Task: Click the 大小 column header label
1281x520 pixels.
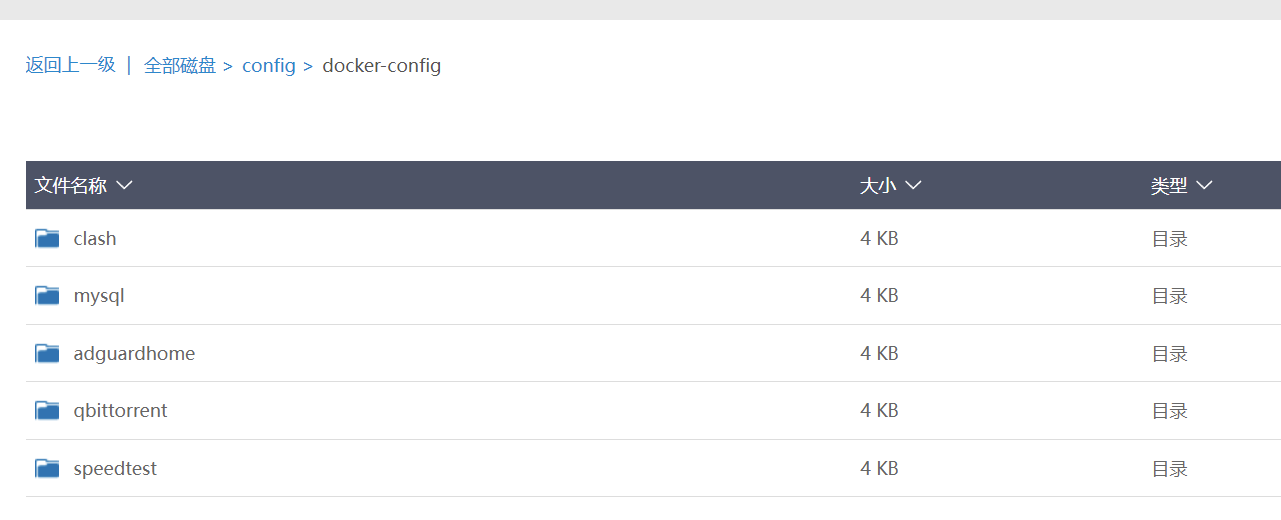Action: point(878,186)
